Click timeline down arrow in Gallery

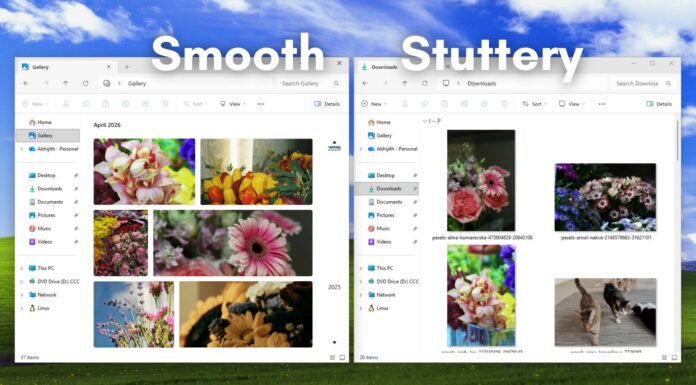point(334,342)
